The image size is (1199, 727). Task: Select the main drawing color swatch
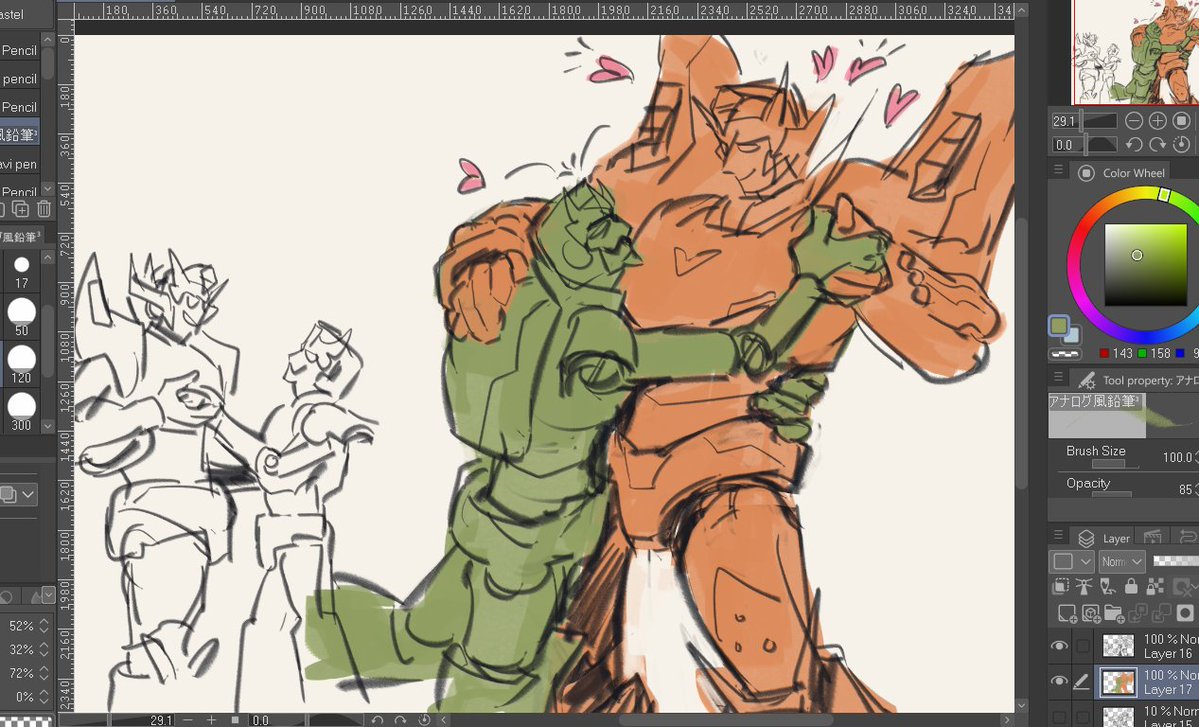click(1058, 325)
